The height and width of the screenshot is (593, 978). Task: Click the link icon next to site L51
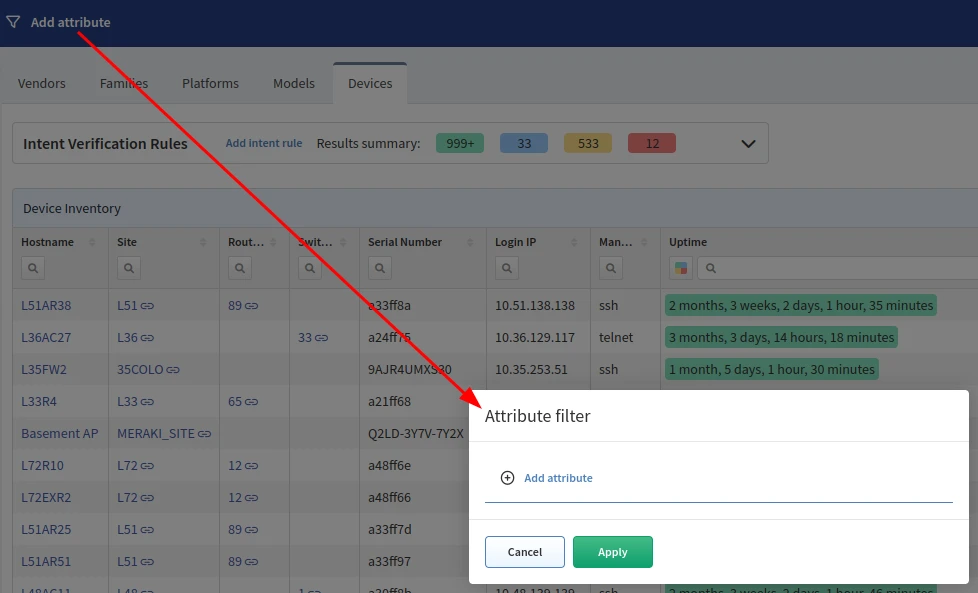click(147, 306)
